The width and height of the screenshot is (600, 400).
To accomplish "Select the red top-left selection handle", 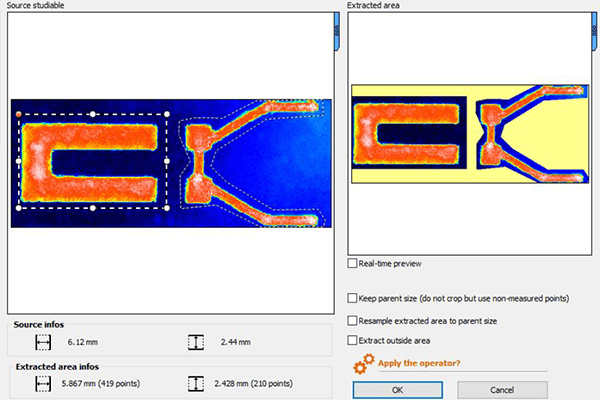I will coord(18,114).
